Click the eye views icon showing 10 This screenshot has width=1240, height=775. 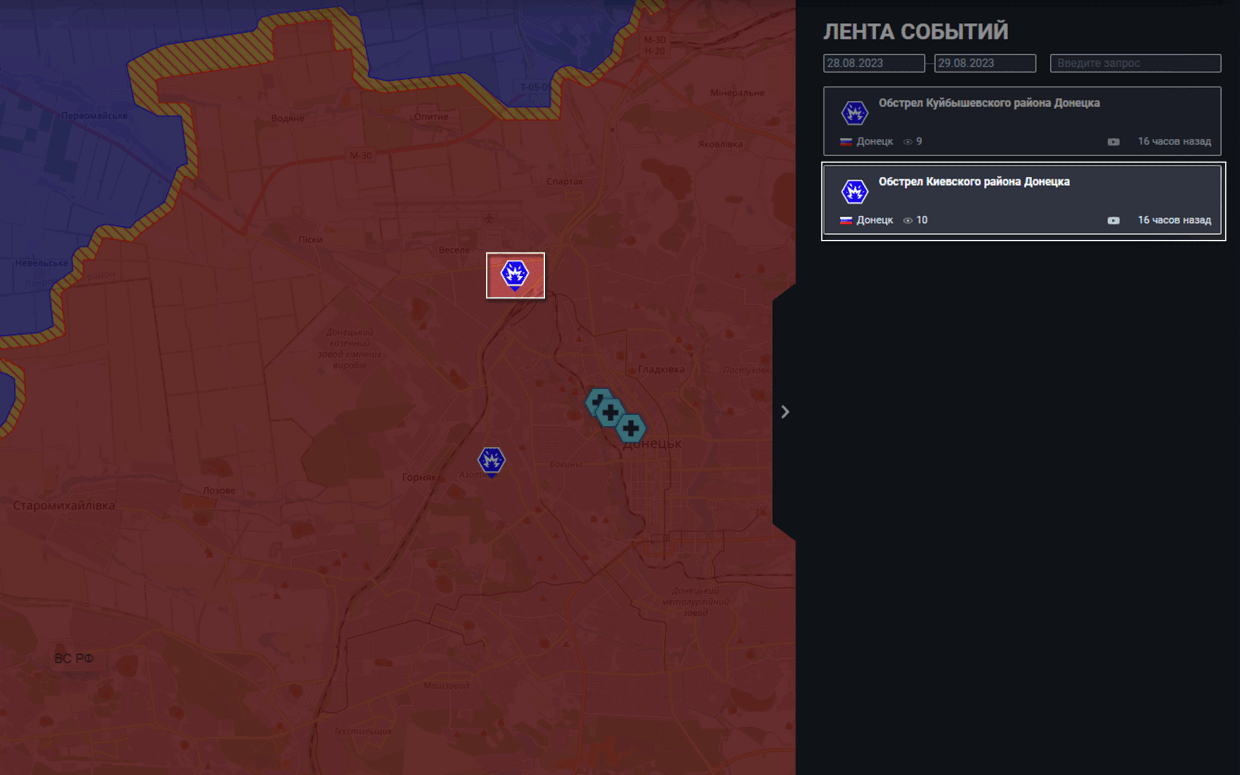pyautogui.click(x=908, y=221)
